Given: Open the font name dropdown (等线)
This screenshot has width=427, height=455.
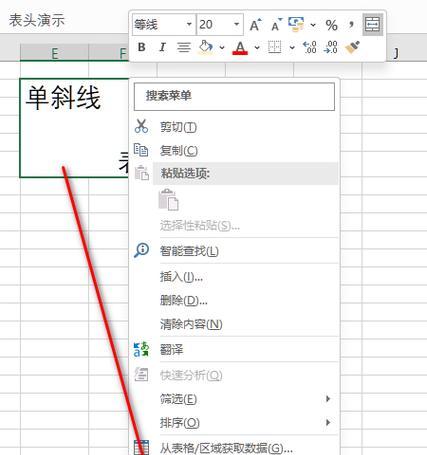Looking at the screenshot, I should 189,24.
